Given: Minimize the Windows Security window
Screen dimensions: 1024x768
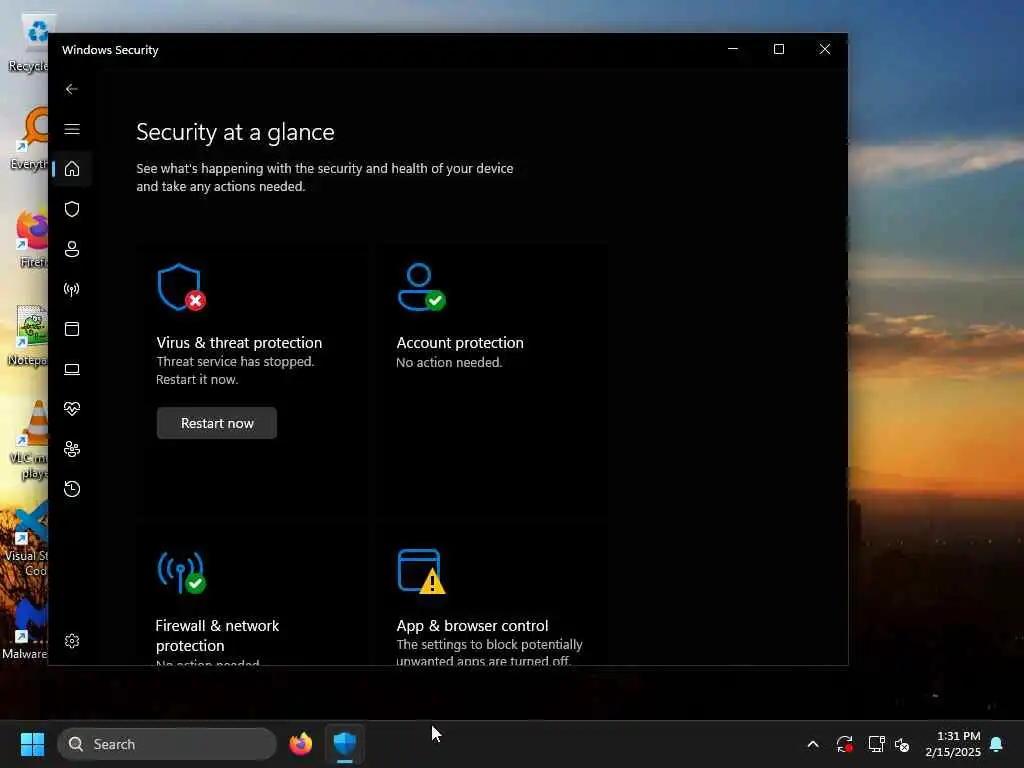Looking at the screenshot, I should point(733,49).
